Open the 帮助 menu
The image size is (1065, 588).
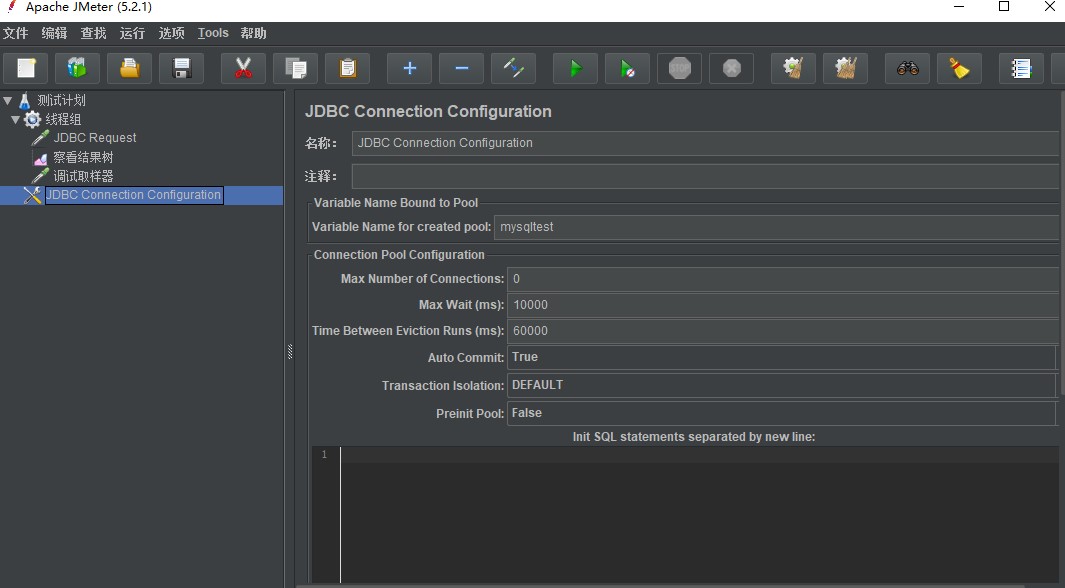253,33
